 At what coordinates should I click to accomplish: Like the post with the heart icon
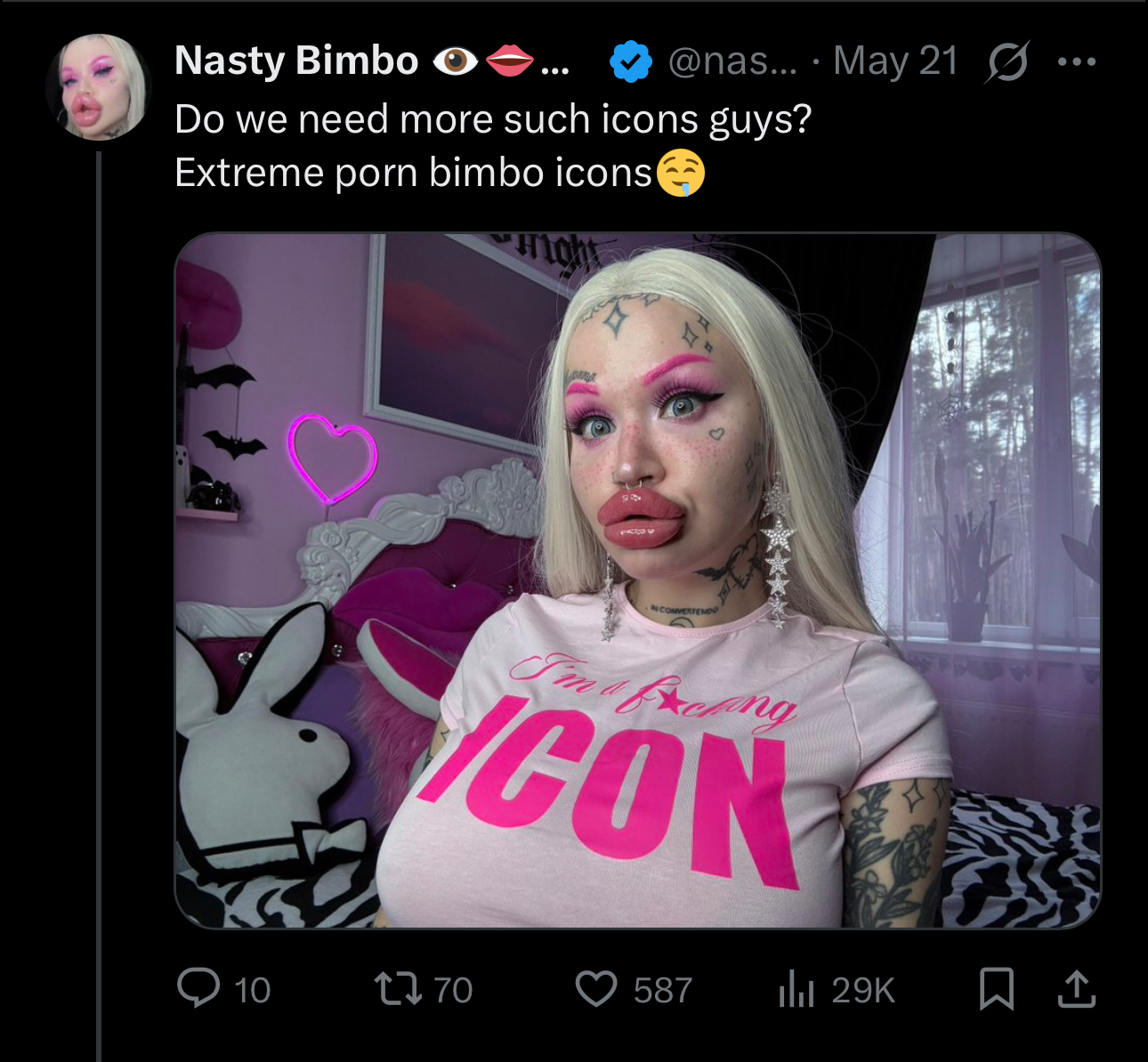[596, 989]
